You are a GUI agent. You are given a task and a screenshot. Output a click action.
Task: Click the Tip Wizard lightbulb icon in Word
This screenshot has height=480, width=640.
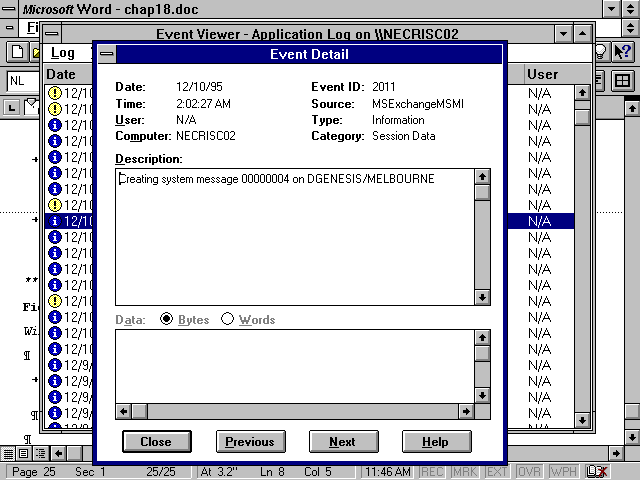point(600,52)
